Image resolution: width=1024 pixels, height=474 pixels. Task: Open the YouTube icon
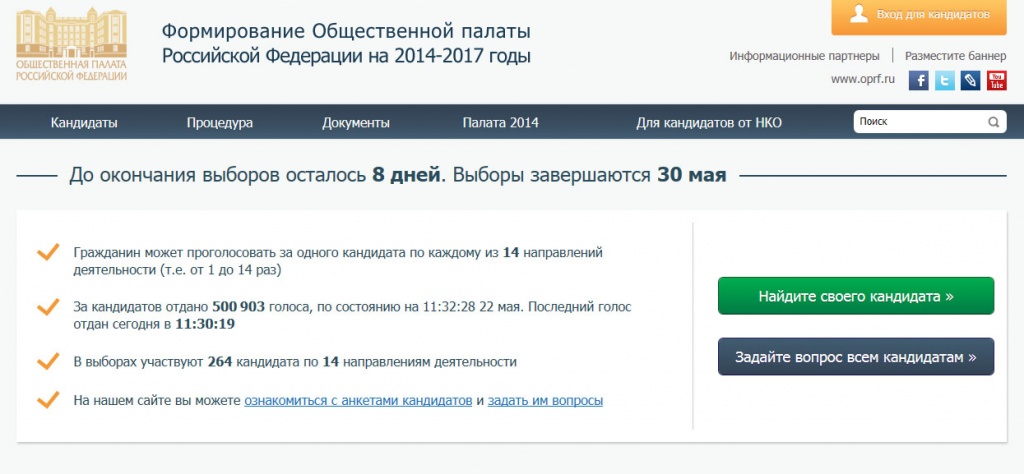pyautogui.click(x=997, y=80)
